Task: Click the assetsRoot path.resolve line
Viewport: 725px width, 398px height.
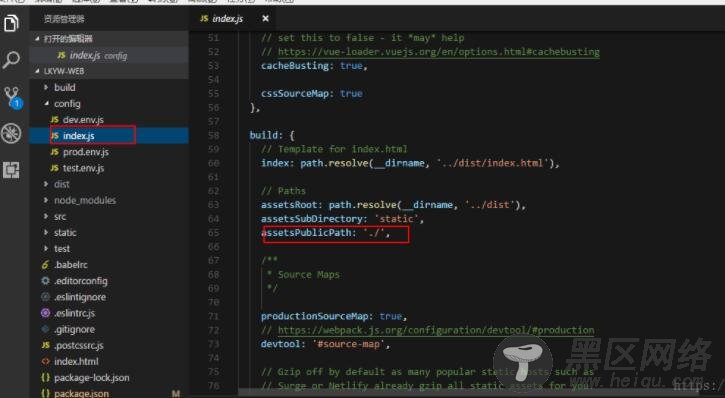Action: (393, 205)
